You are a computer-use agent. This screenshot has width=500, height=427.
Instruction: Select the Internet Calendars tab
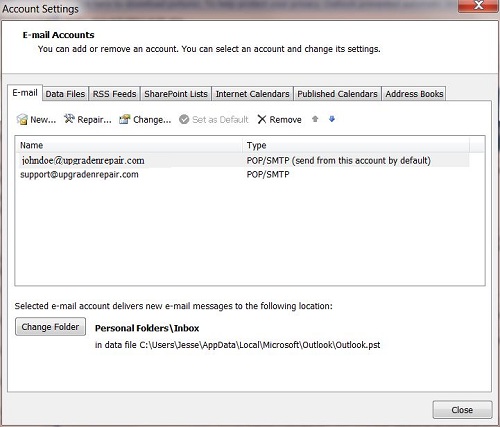click(252, 94)
